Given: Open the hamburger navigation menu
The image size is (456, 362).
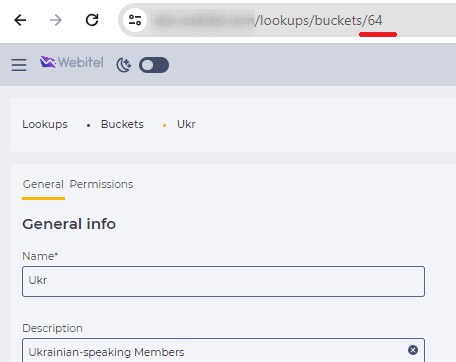Looking at the screenshot, I should (x=19, y=65).
